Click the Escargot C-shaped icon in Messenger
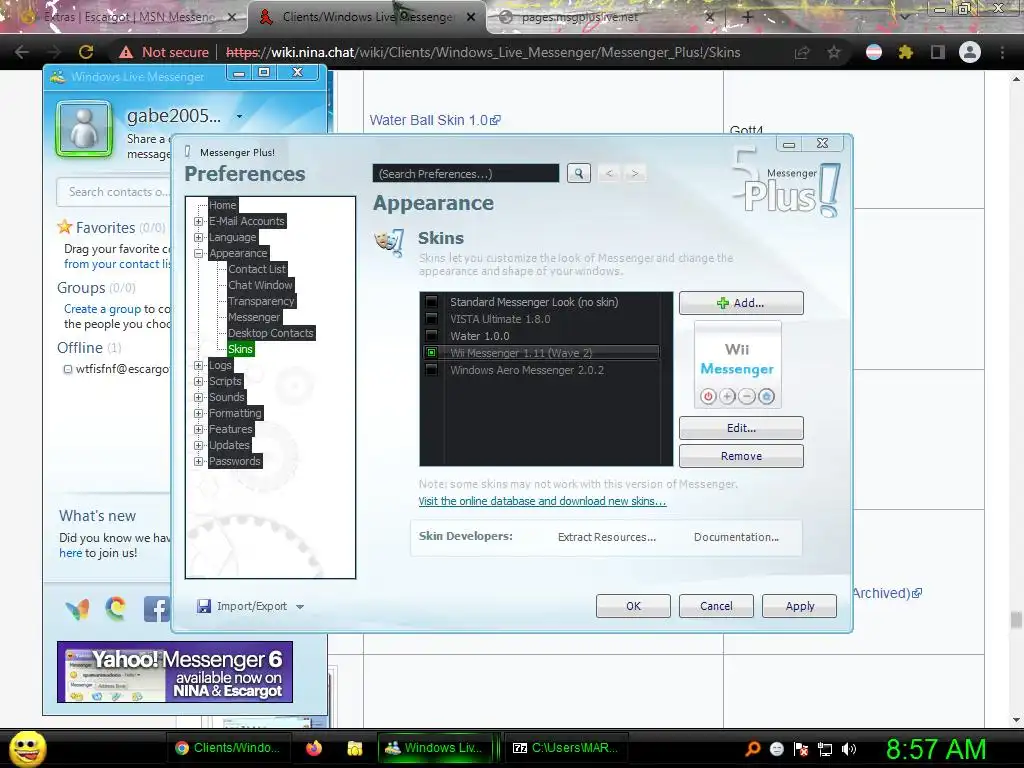 116,608
